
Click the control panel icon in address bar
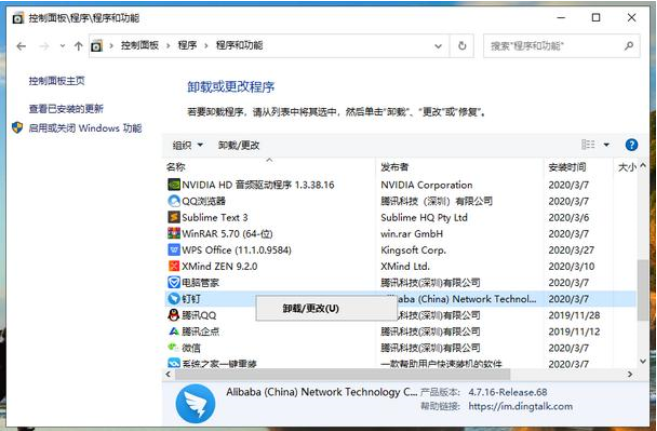pyautogui.click(x=97, y=46)
